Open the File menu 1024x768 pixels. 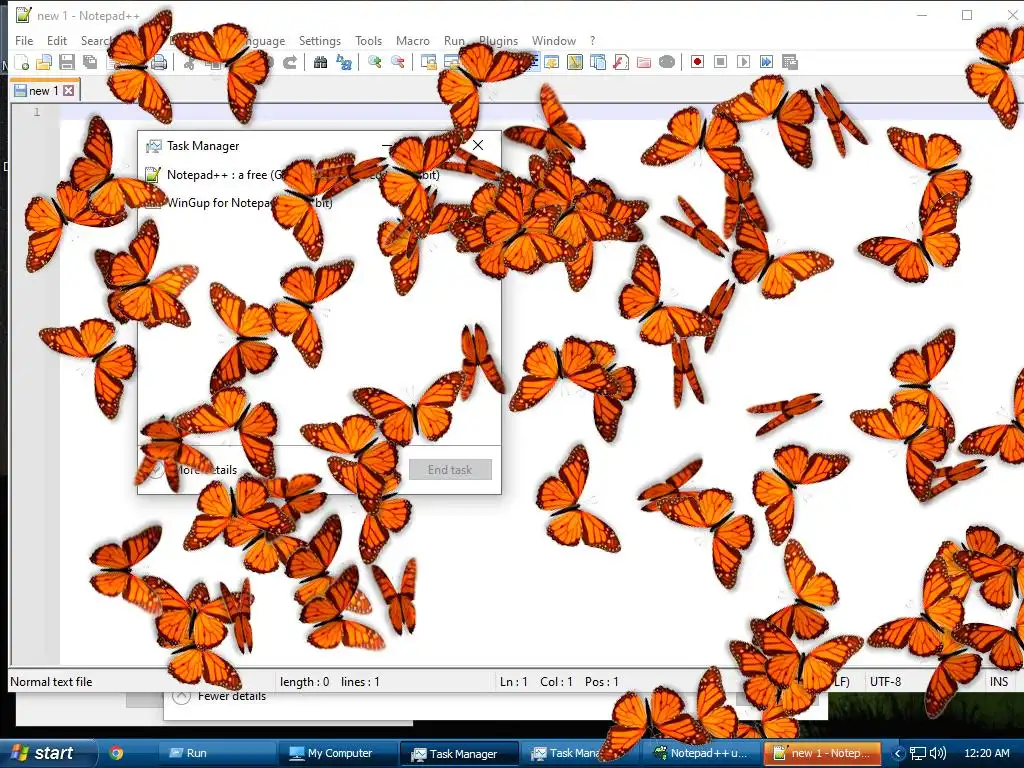point(24,40)
